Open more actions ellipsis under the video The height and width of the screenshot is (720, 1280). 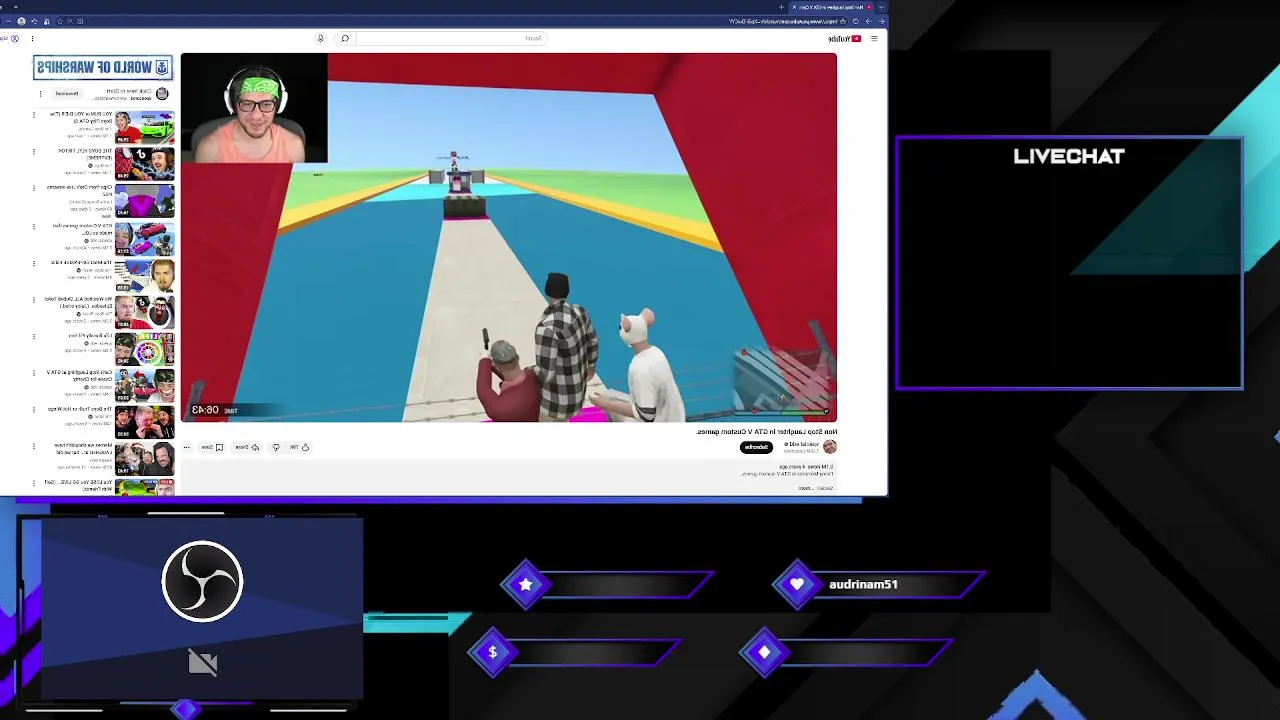[x=186, y=447]
